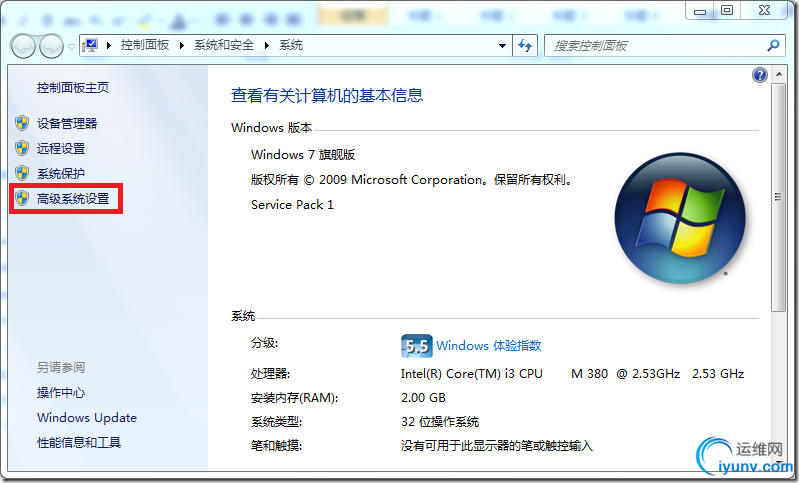This screenshot has width=799, height=483.
Task: Click the Service Pack 1 text
Action: click(x=292, y=204)
